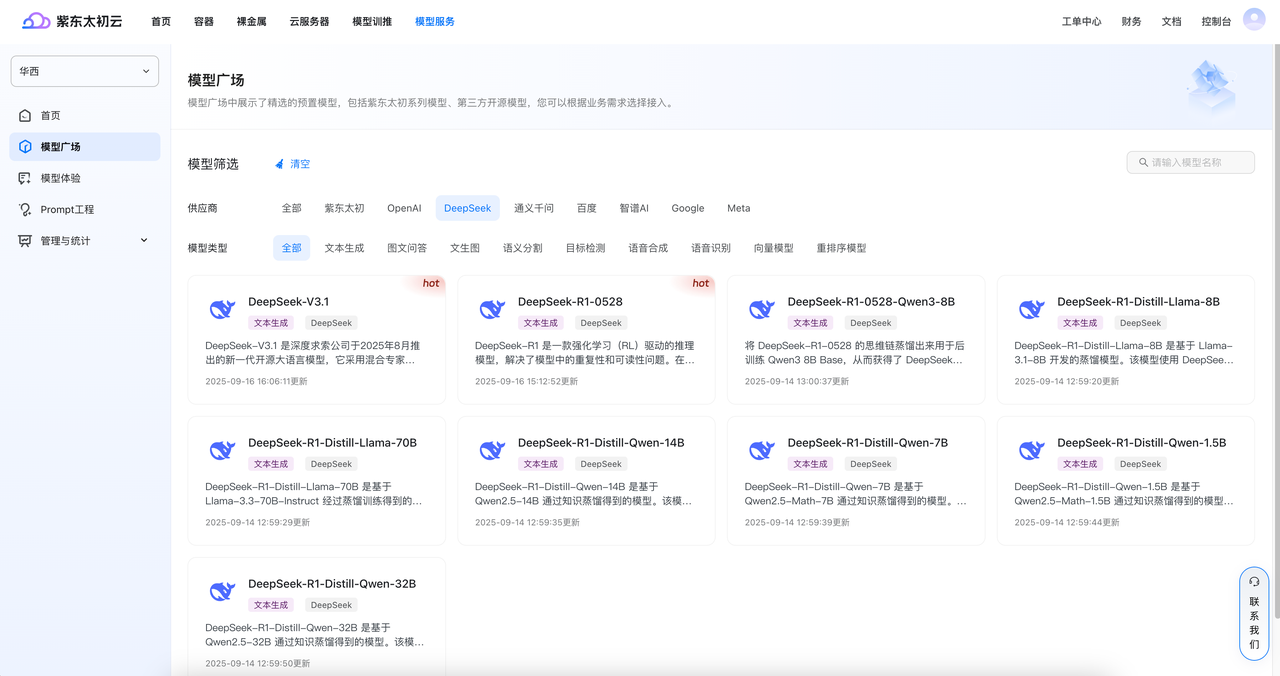Click the Prompt工程 lightbulb icon

point(25,210)
